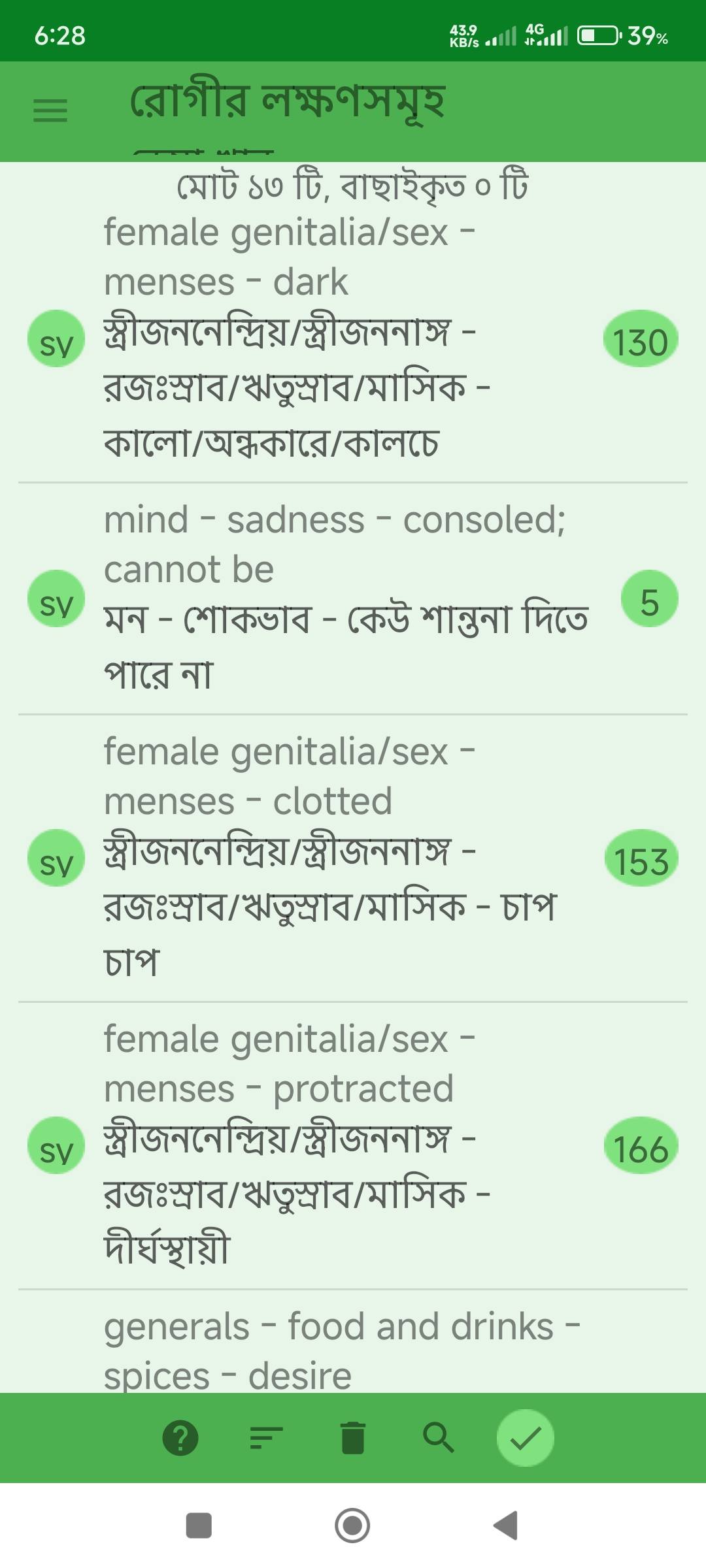
Task: Open the search magnifier icon
Action: (438, 1438)
